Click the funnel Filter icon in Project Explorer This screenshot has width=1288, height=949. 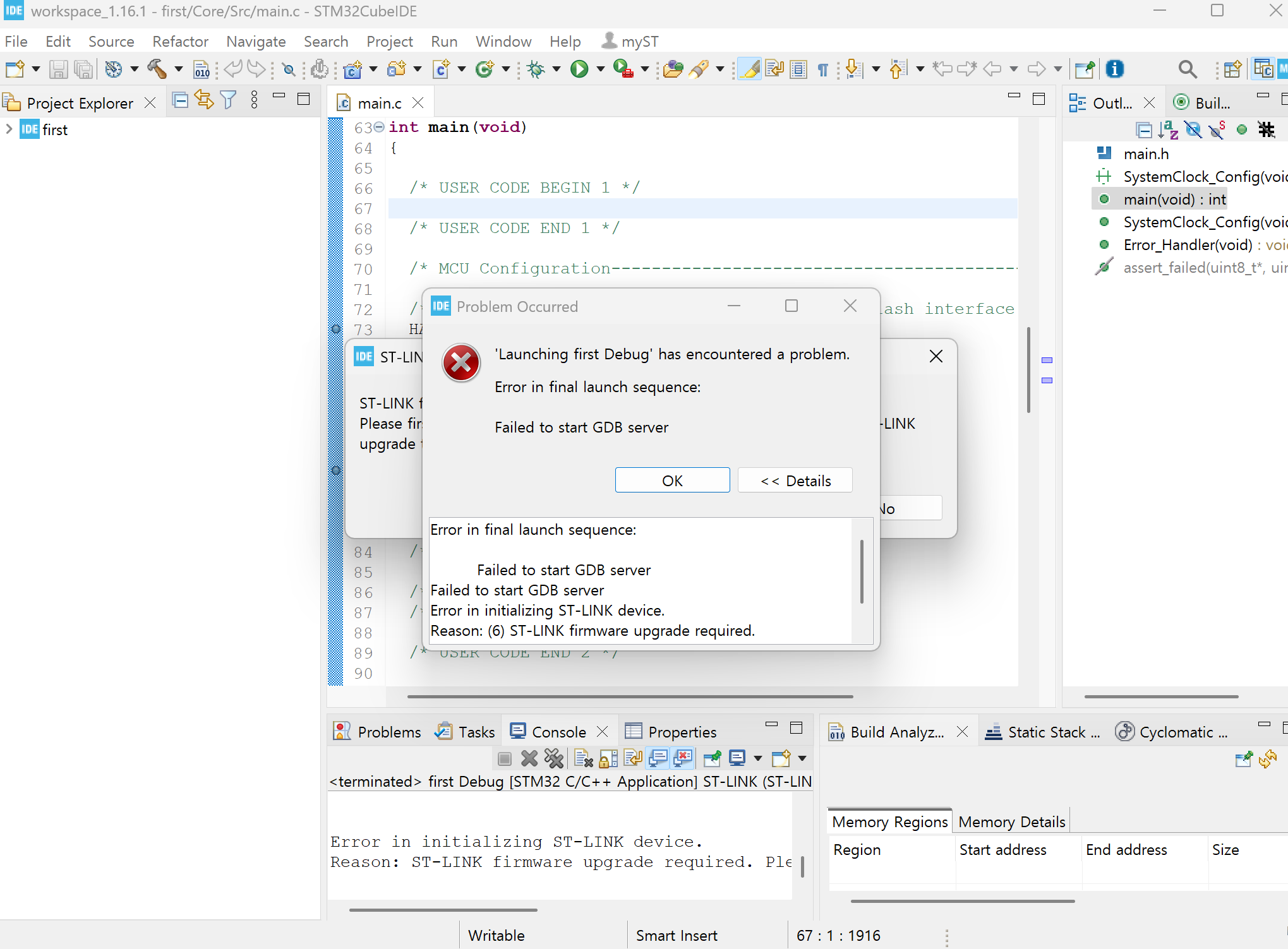tap(229, 100)
